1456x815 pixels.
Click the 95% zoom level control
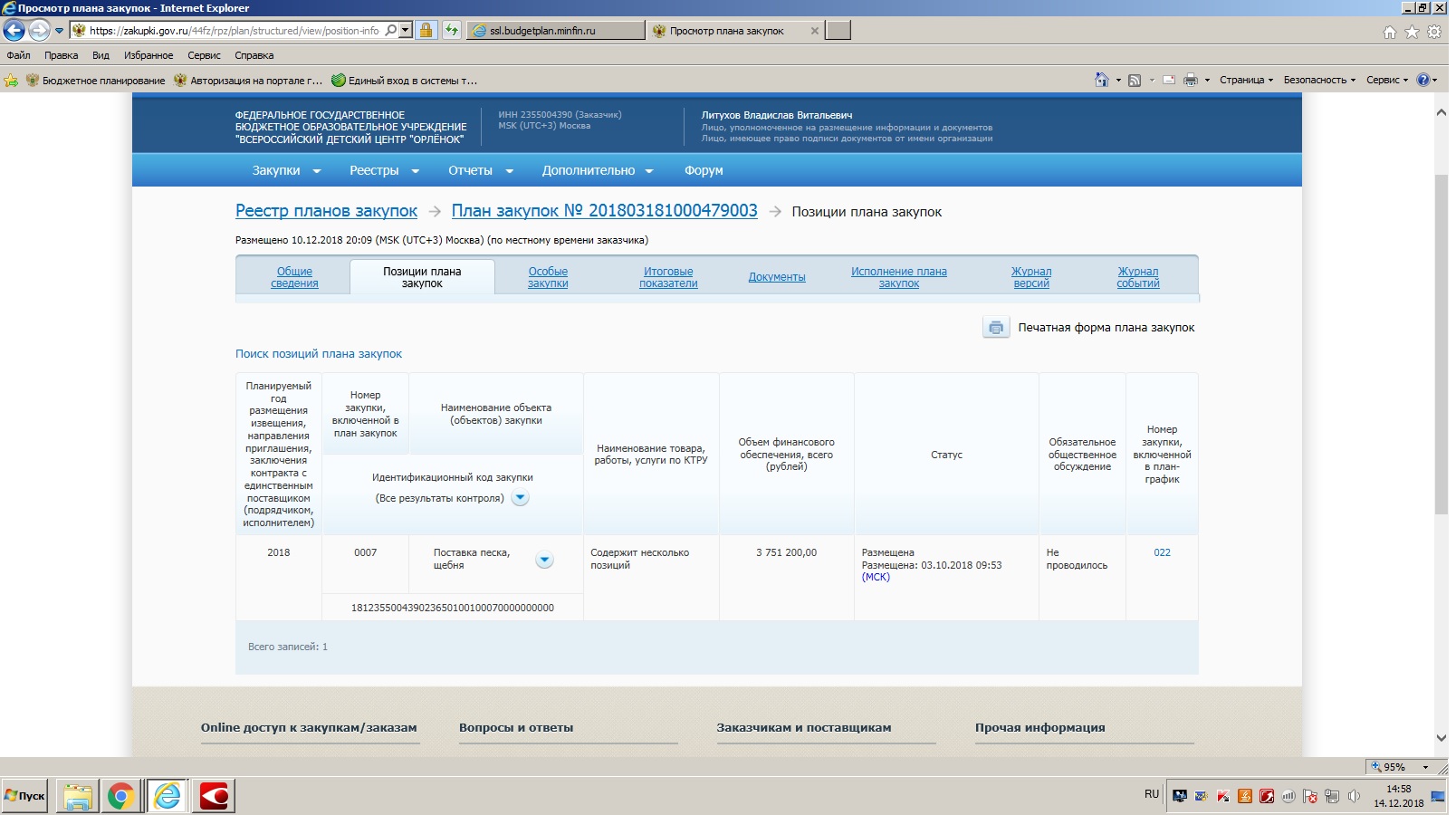(x=1399, y=767)
